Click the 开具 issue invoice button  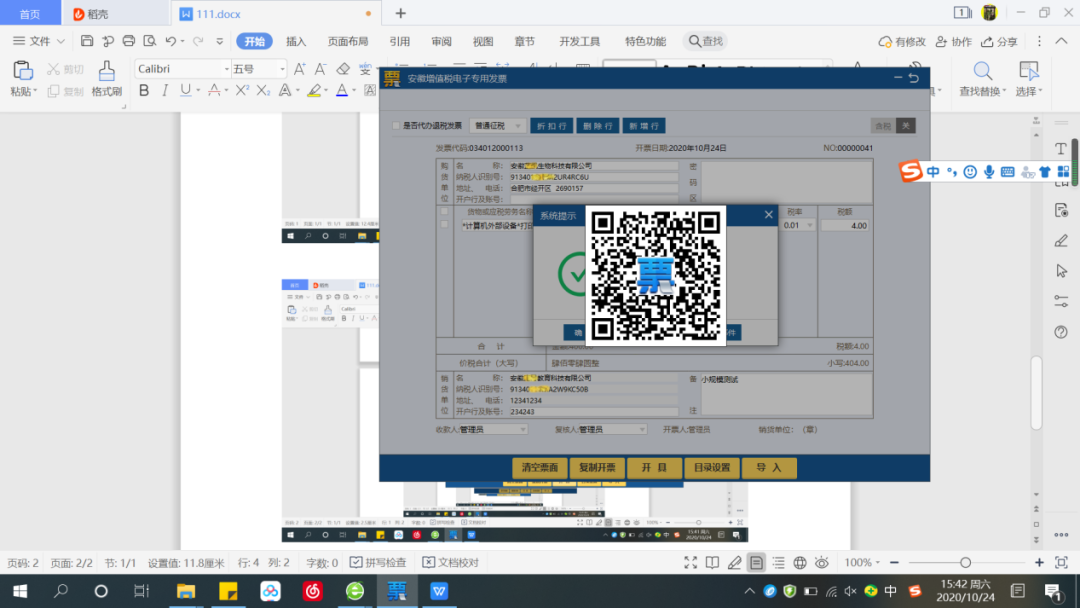pos(654,468)
